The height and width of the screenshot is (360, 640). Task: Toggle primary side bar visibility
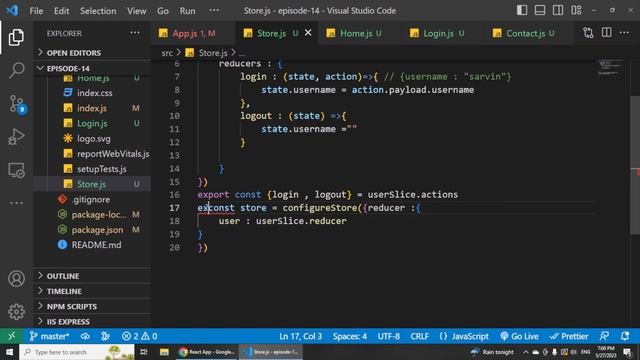[522, 10]
